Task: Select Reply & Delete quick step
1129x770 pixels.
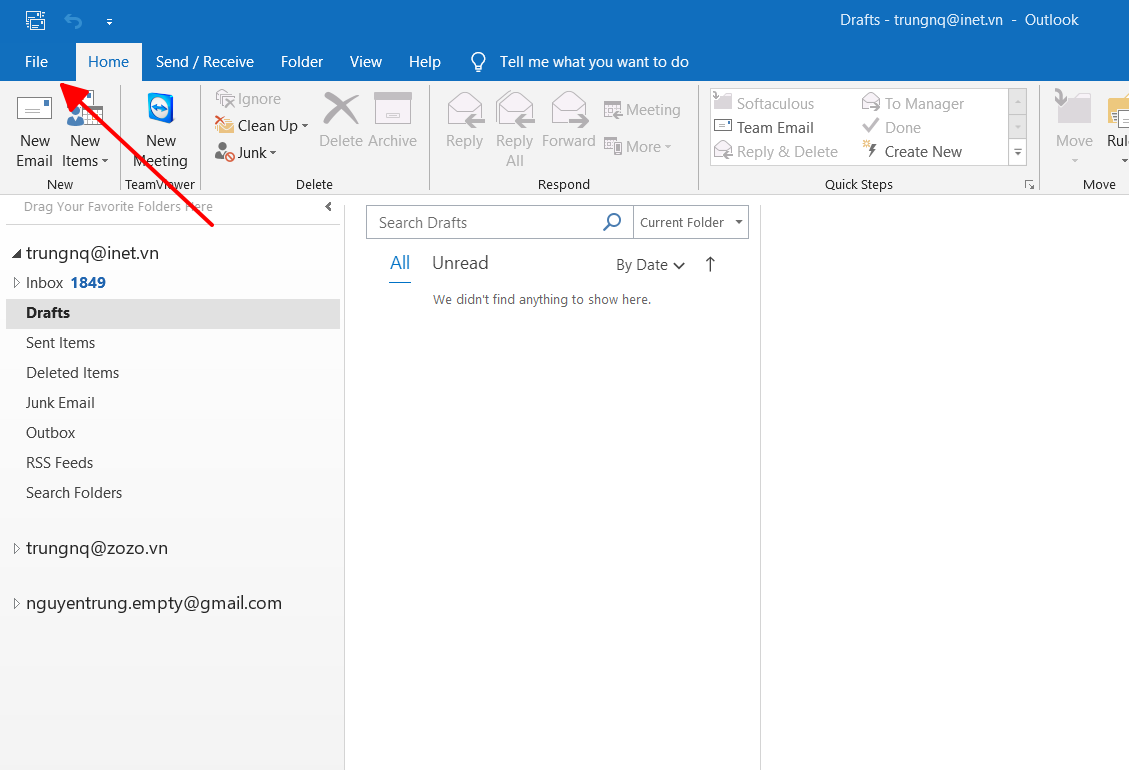Action: click(x=776, y=151)
